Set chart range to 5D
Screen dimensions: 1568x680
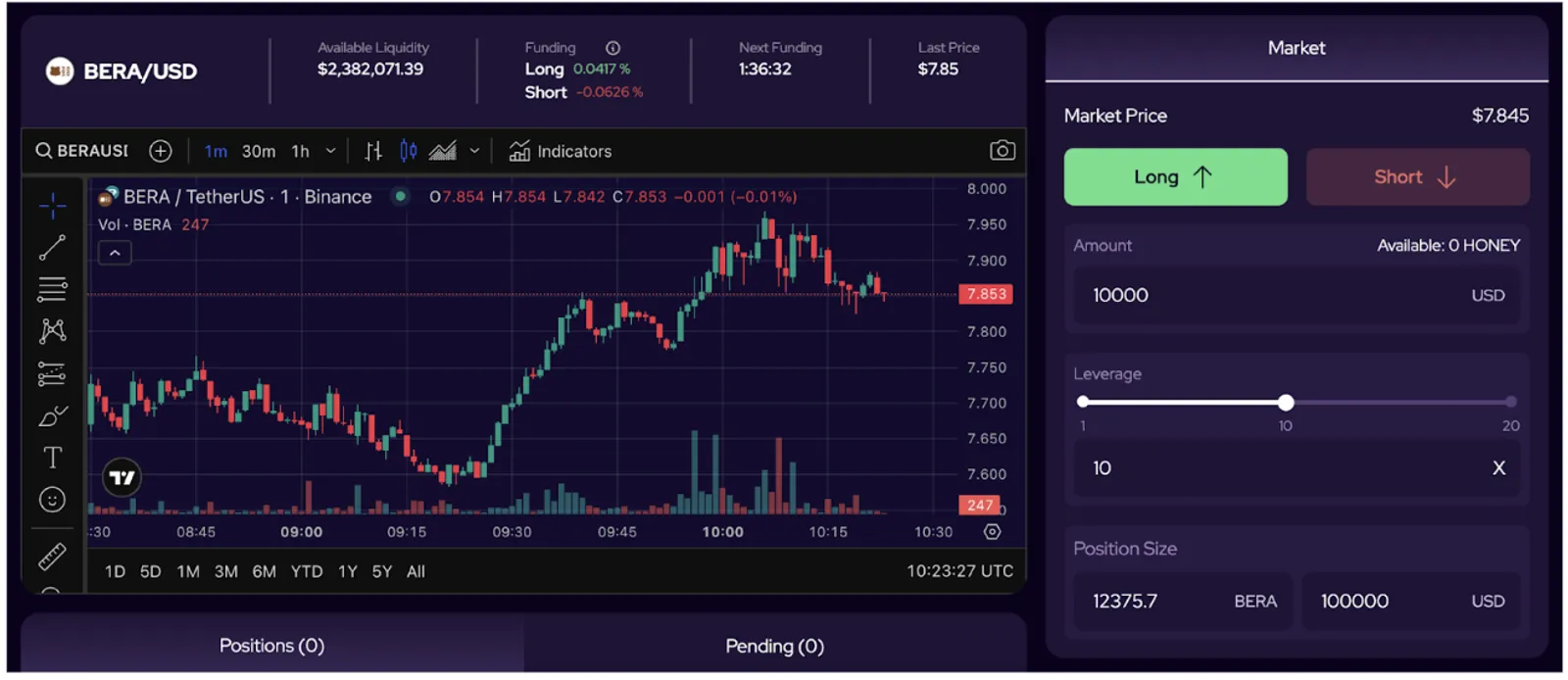coord(150,571)
